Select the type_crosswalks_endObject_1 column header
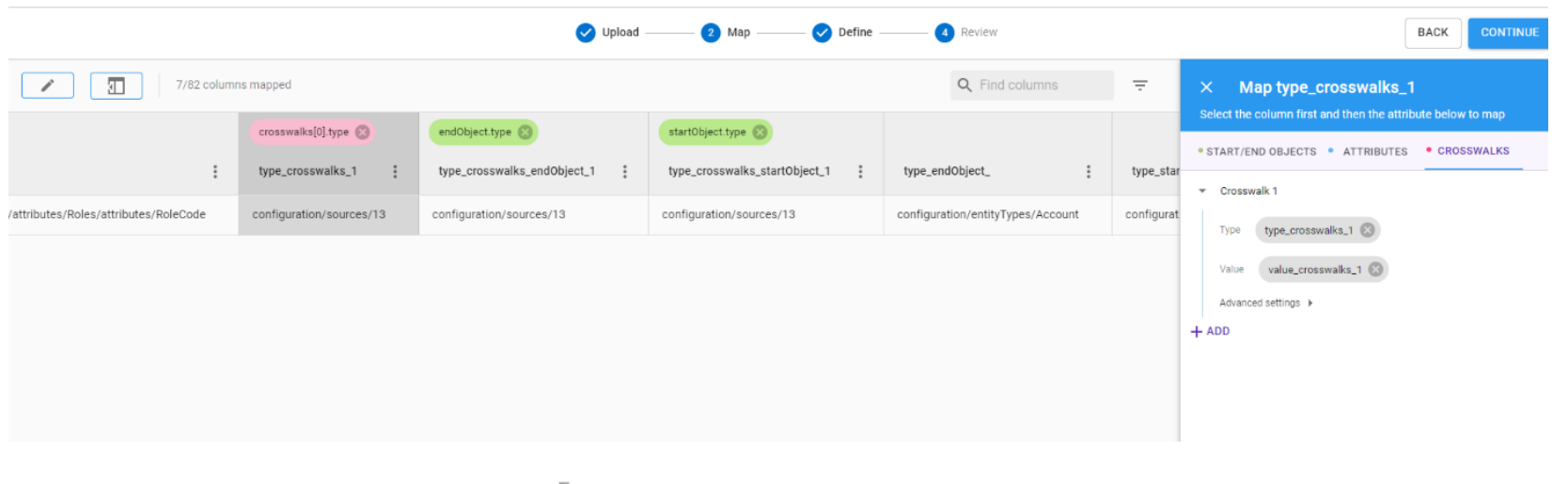 coord(517,171)
